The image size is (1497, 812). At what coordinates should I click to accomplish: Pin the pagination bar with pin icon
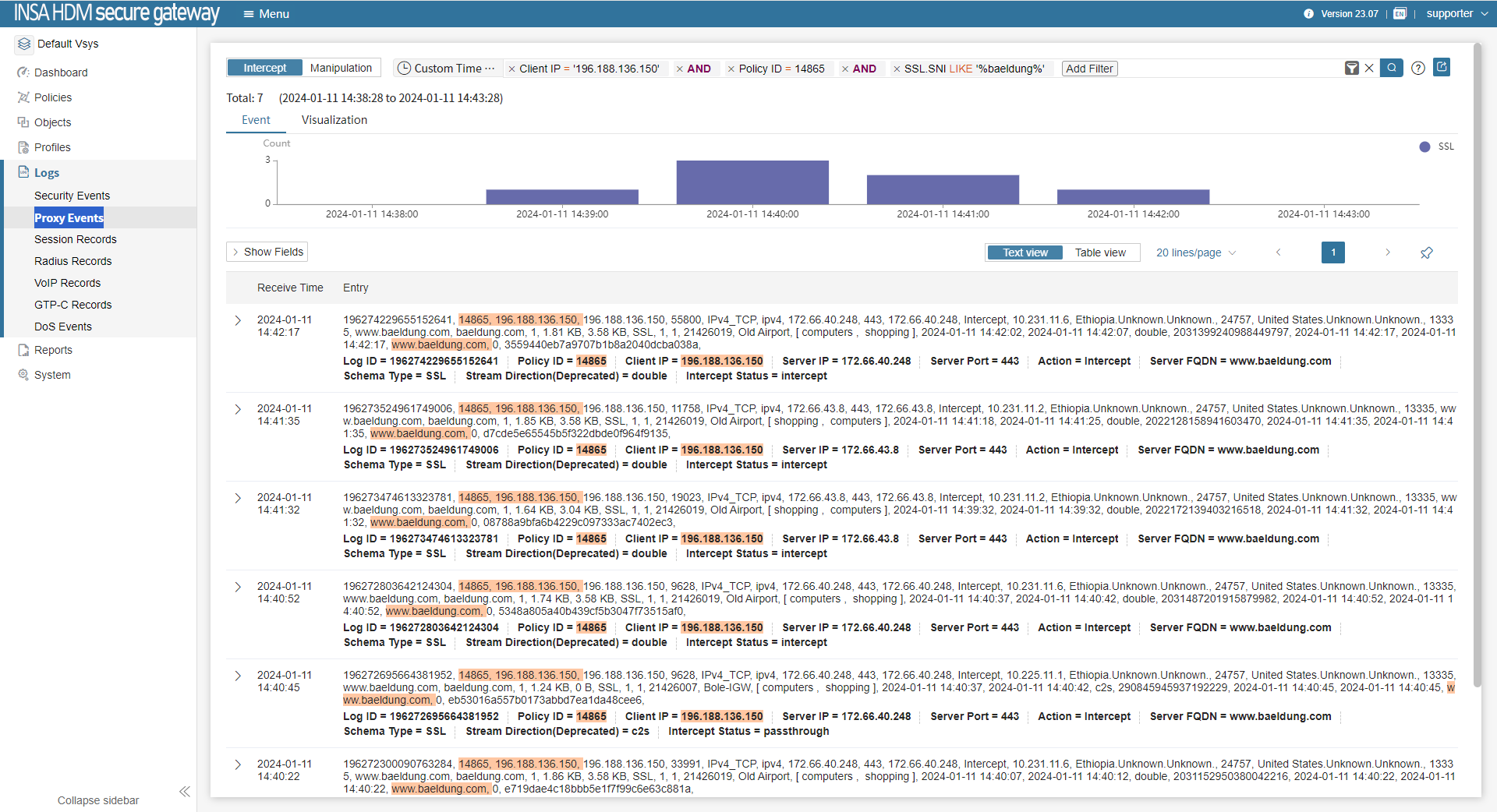pyautogui.click(x=1426, y=252)
